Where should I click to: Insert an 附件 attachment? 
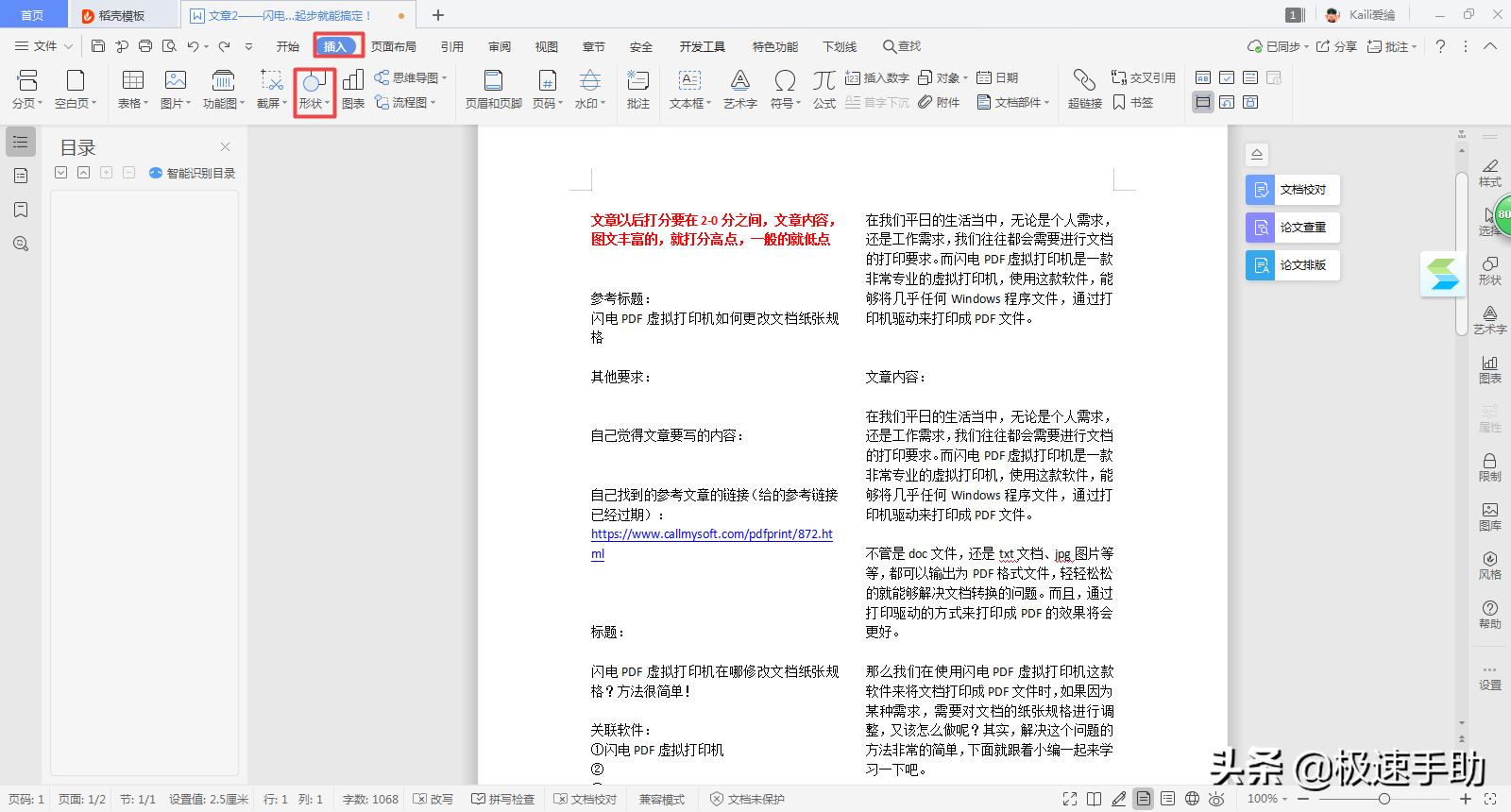[x=939, y=102]
